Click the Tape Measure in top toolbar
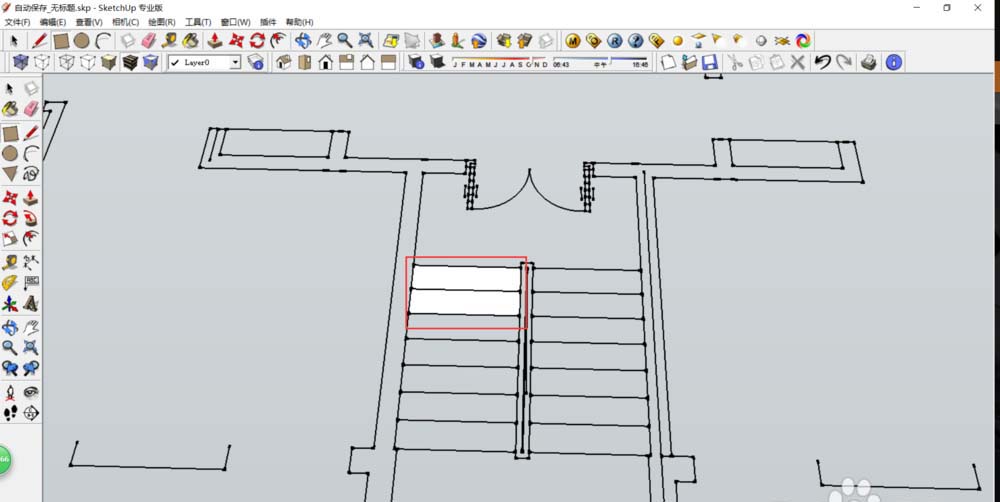The image size is (1000, 502). tap(170, 41)
